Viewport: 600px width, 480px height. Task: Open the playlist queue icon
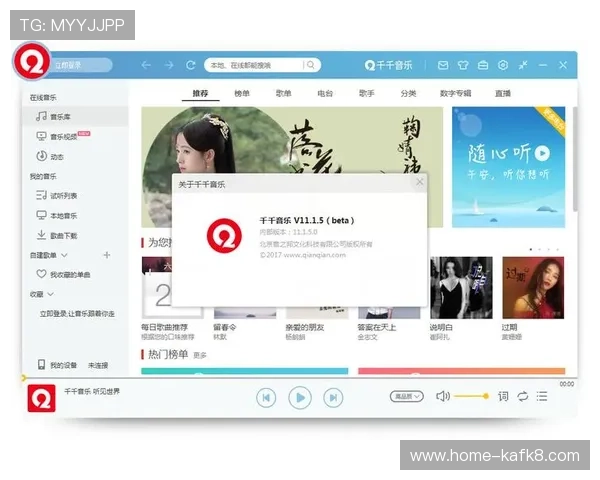pyautogui.click(x=542, y=396)
